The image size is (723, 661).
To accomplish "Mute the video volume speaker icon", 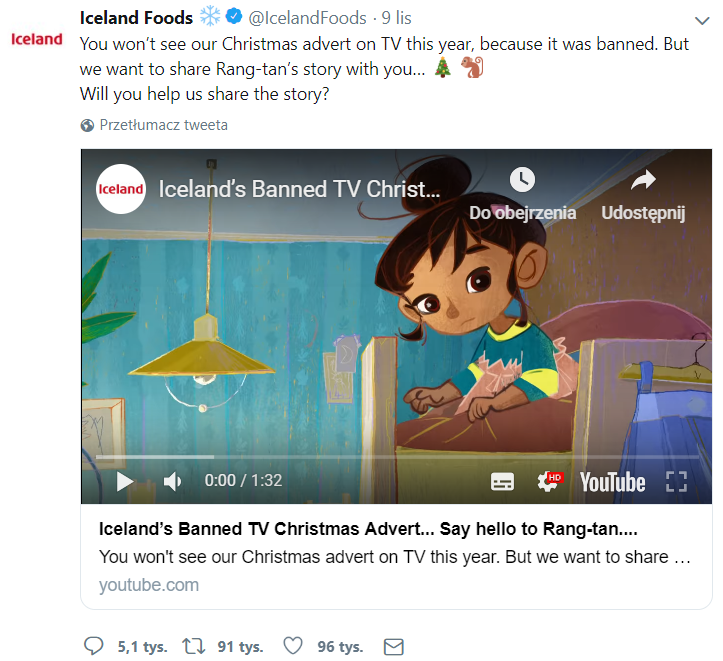I will pos(172,482).
